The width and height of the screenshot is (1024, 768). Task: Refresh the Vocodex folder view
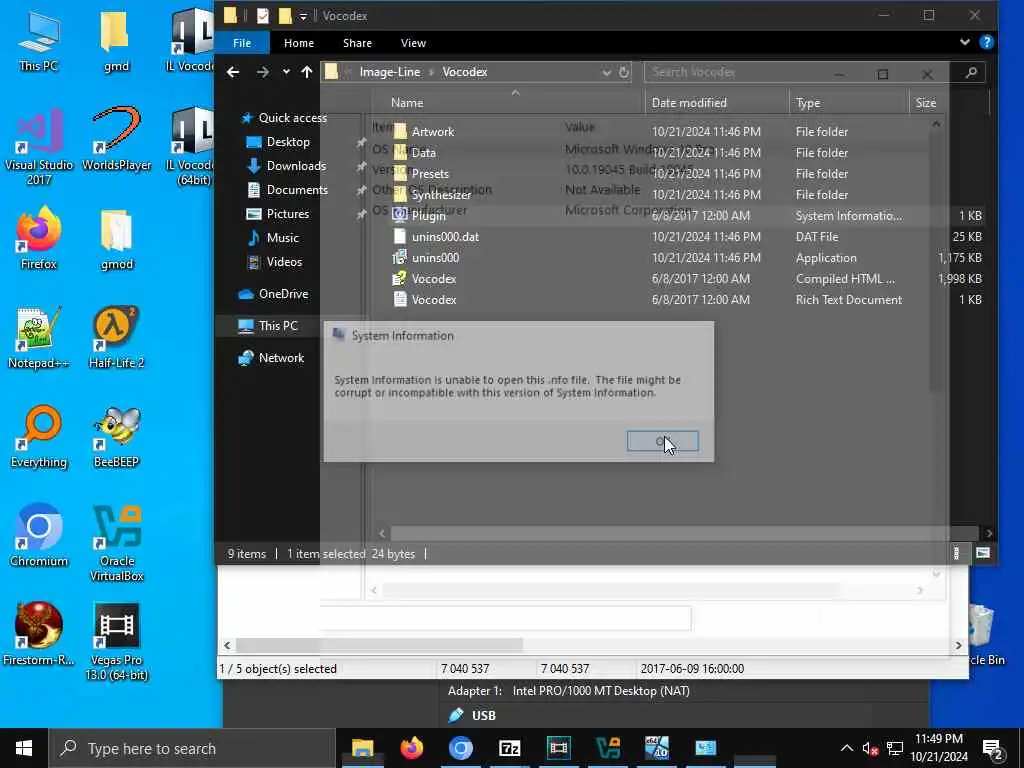pyautogui.click(x=624, y=72)
